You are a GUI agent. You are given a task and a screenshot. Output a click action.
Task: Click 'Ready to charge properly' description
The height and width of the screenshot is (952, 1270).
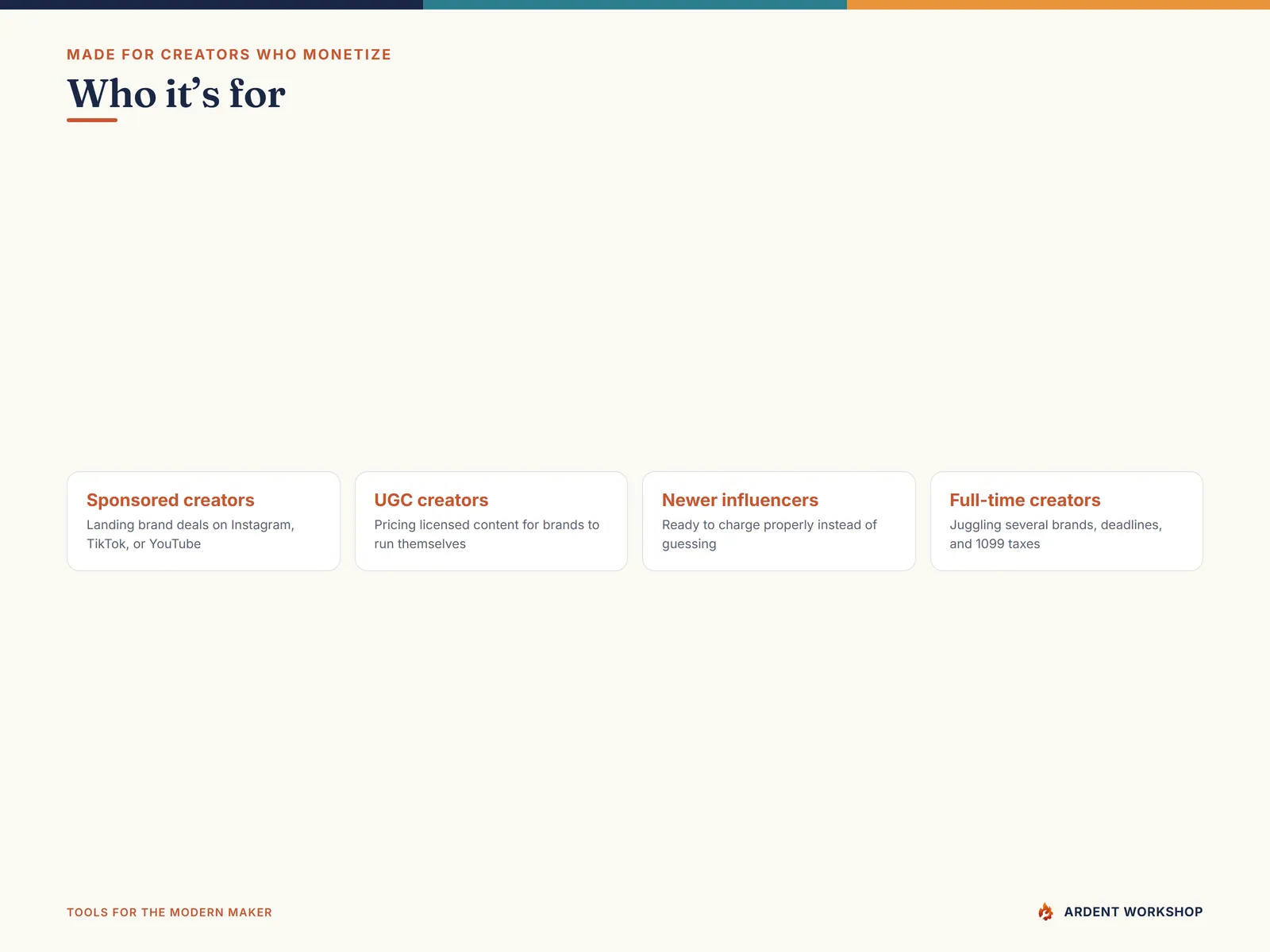click(769, 534)
